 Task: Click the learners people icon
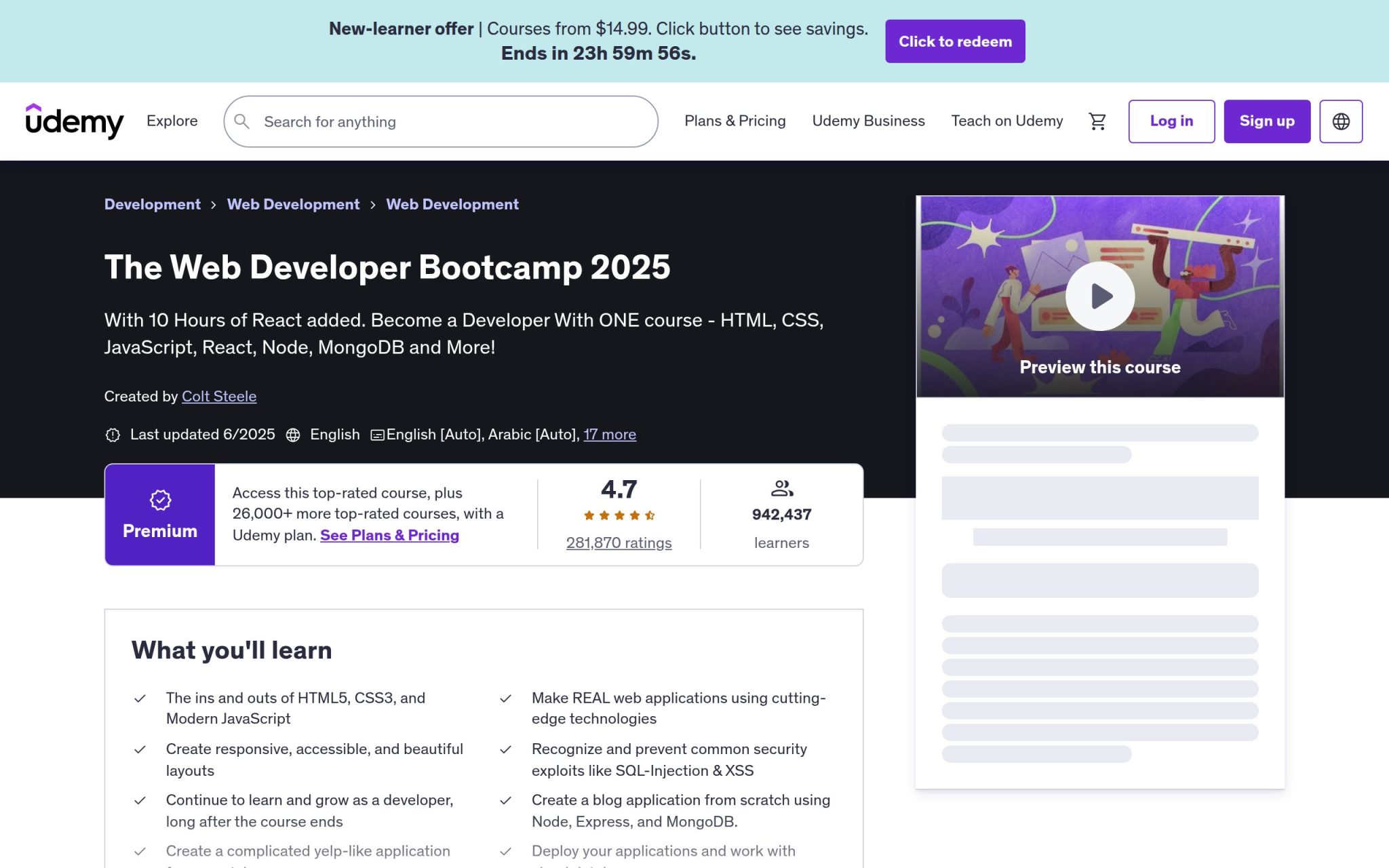tap(782, 488)
